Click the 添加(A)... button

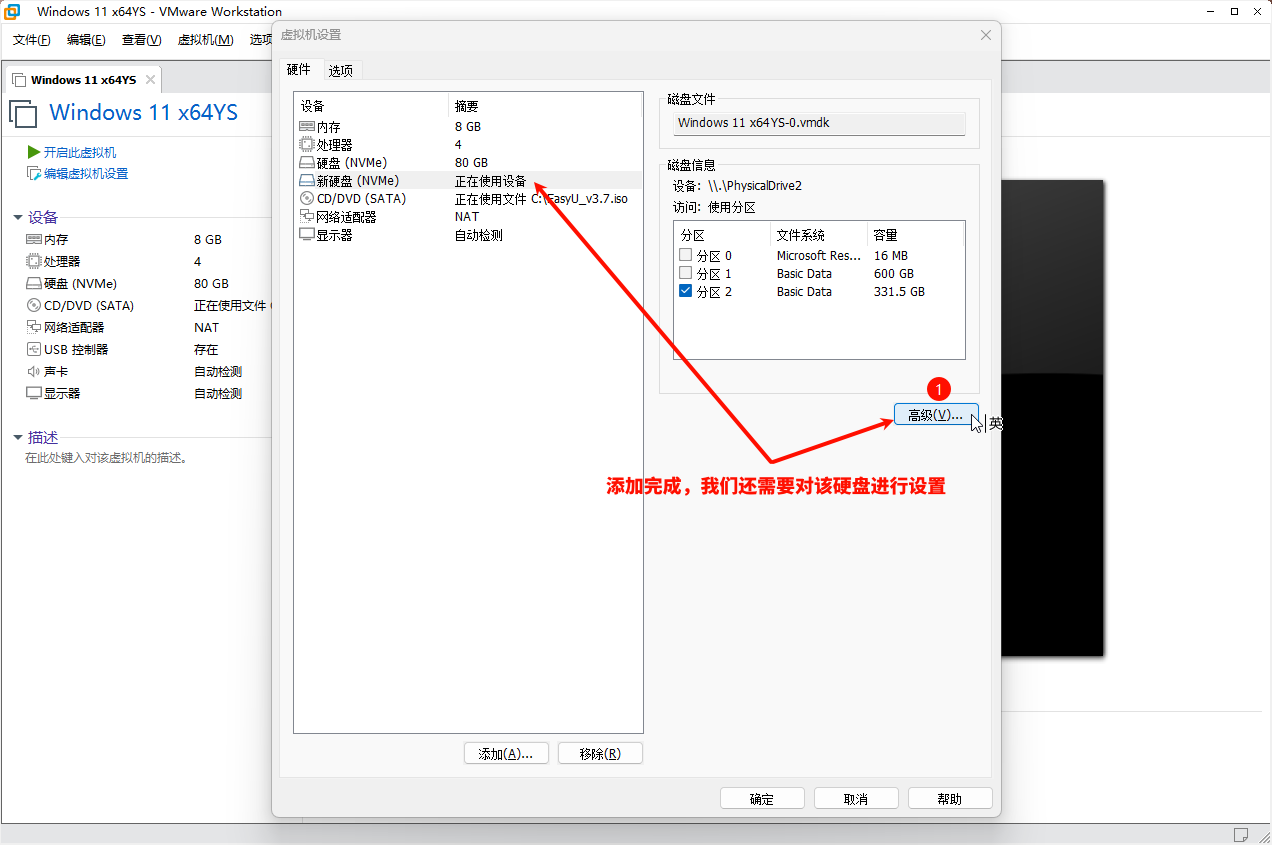coord(506,754)
